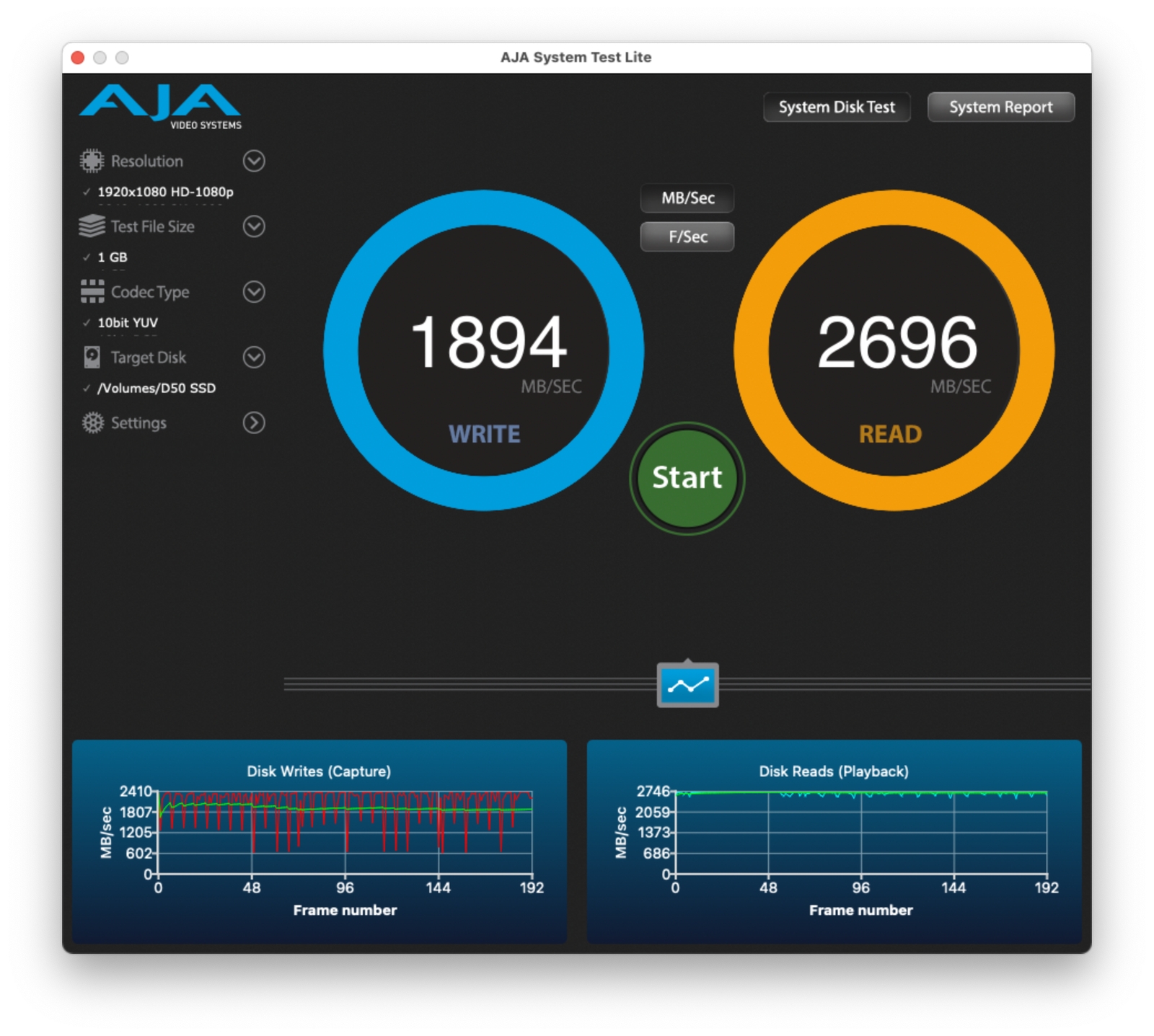This screenshot has height=1036, width=1154.
Task: Click the Codec Type film icon
Action: 92,292
